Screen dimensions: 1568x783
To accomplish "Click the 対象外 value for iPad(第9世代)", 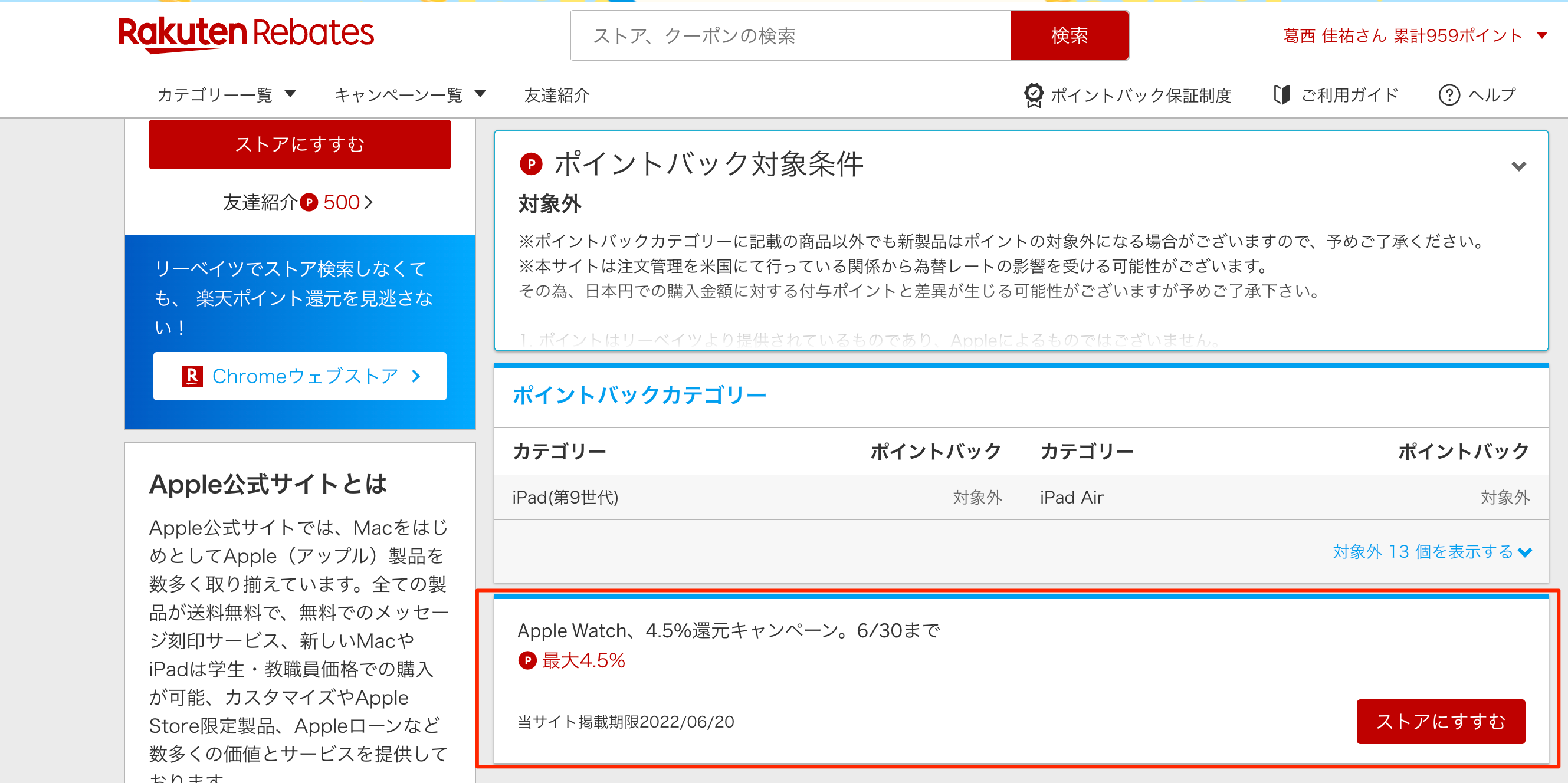I will (977, 497).
